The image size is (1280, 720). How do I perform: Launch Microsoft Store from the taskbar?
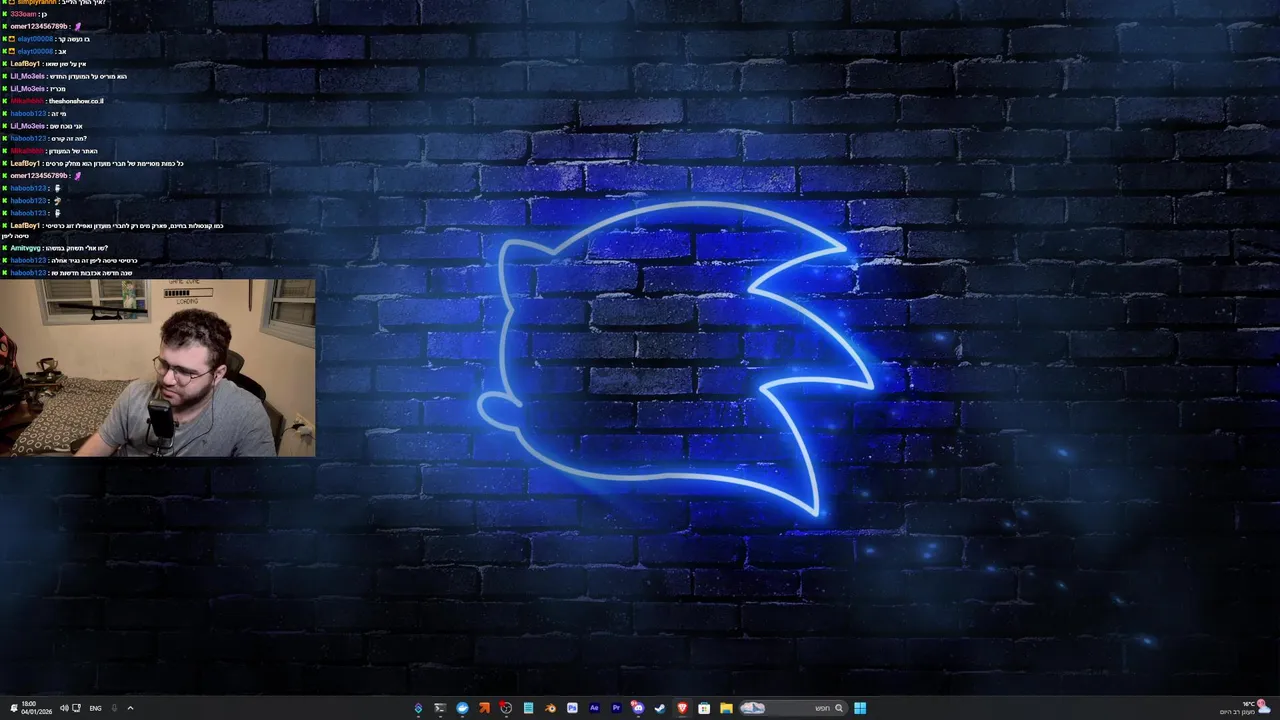(x=704, y=708)
